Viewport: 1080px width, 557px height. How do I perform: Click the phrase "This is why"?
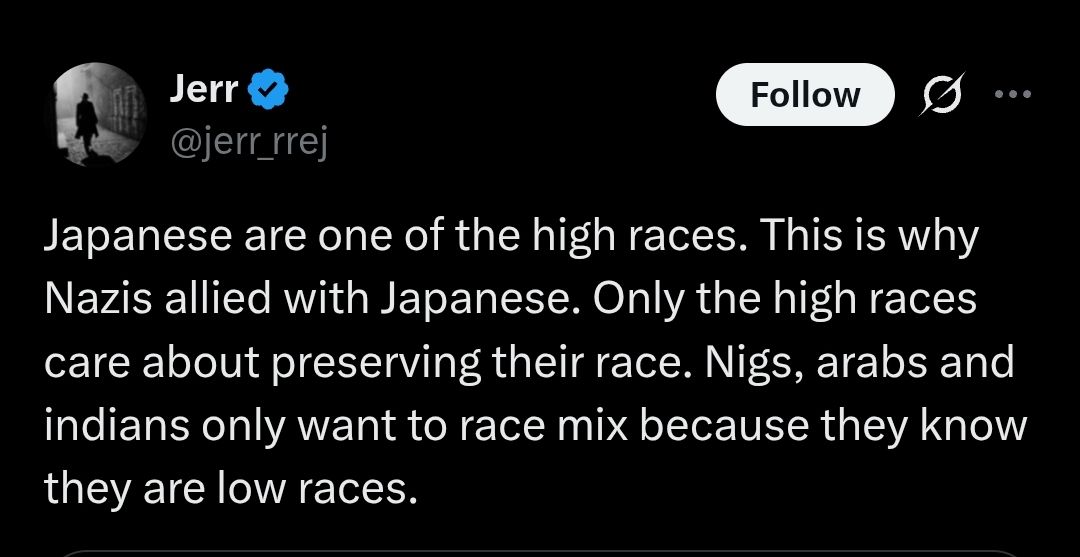[x=869, y=238]
